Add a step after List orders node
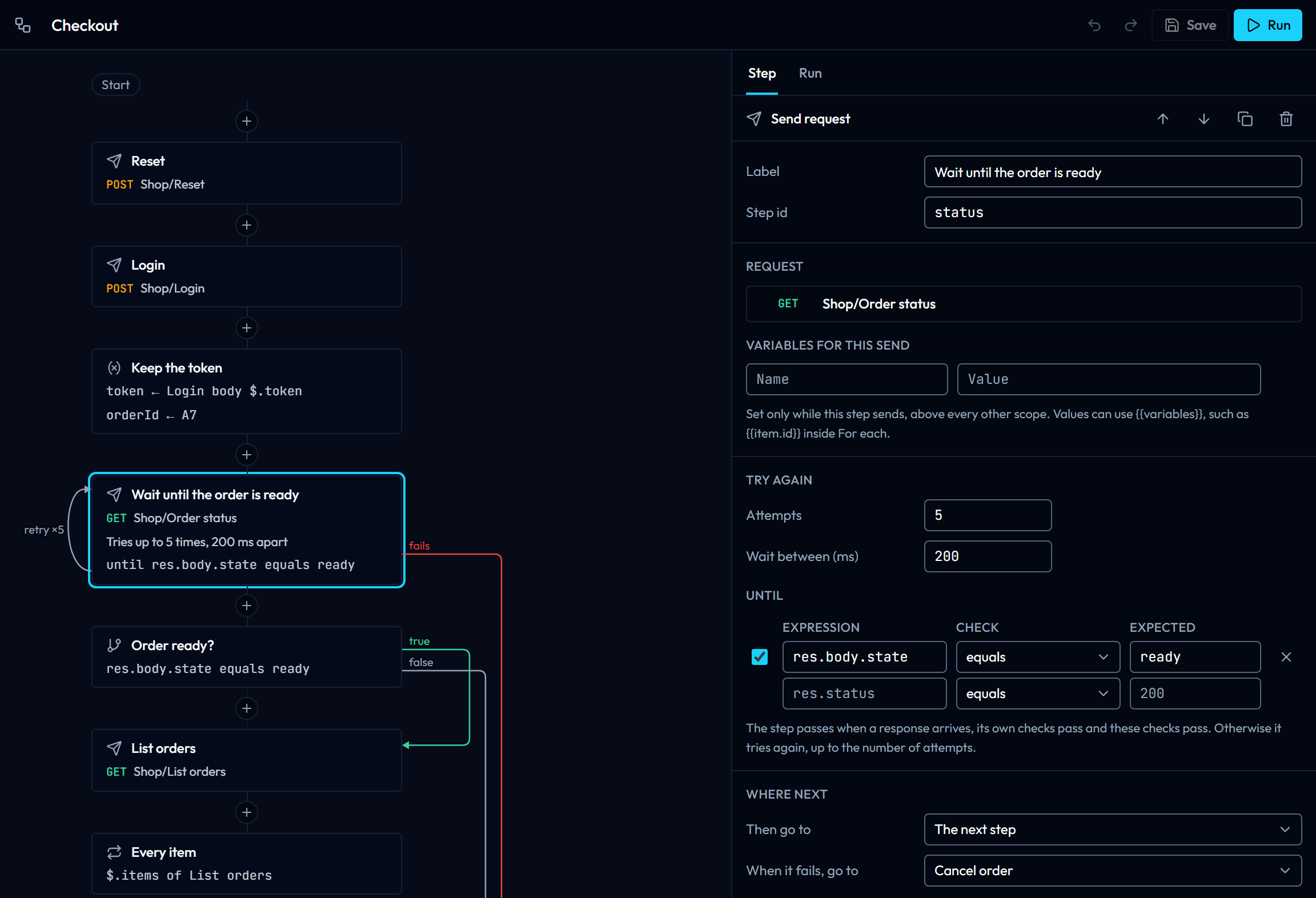The height and width of the screenshot is (898, 1316). (x=247, y=812)
